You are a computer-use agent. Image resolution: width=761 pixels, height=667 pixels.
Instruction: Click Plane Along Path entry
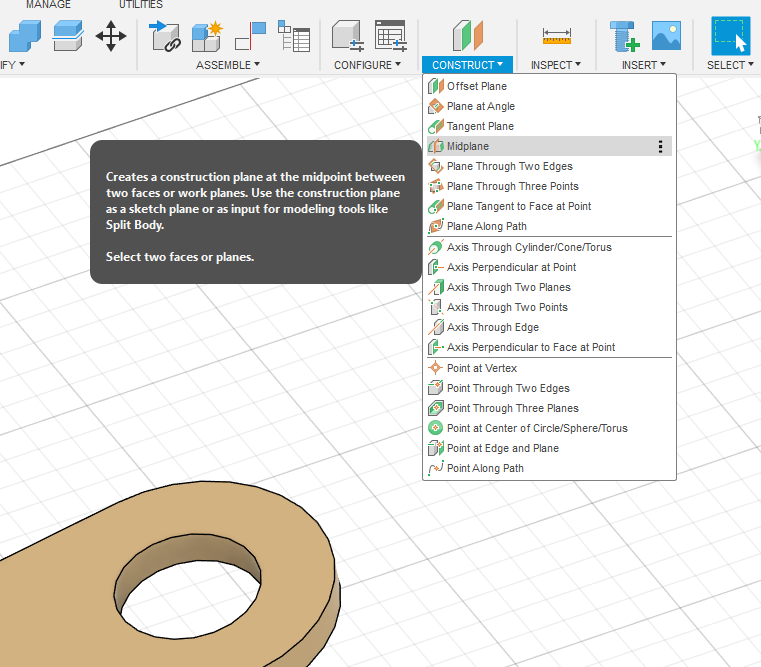[x=486, y=226]
